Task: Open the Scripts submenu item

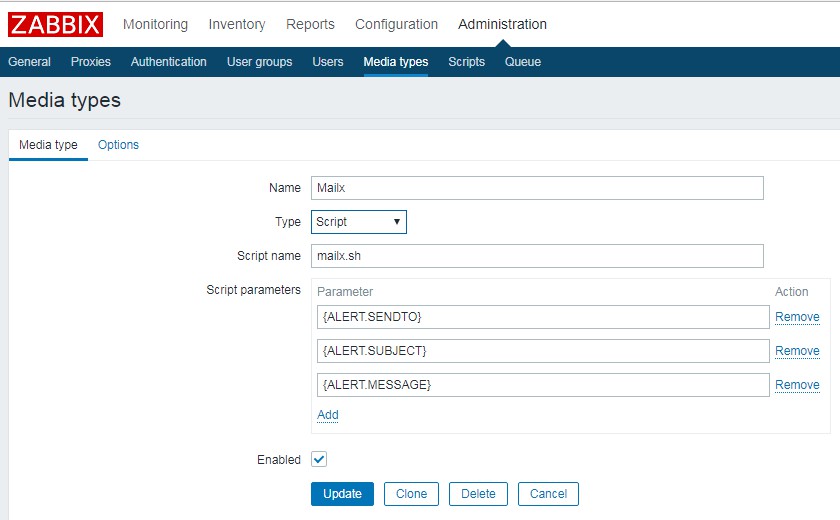Action: (x=466, y=62)
